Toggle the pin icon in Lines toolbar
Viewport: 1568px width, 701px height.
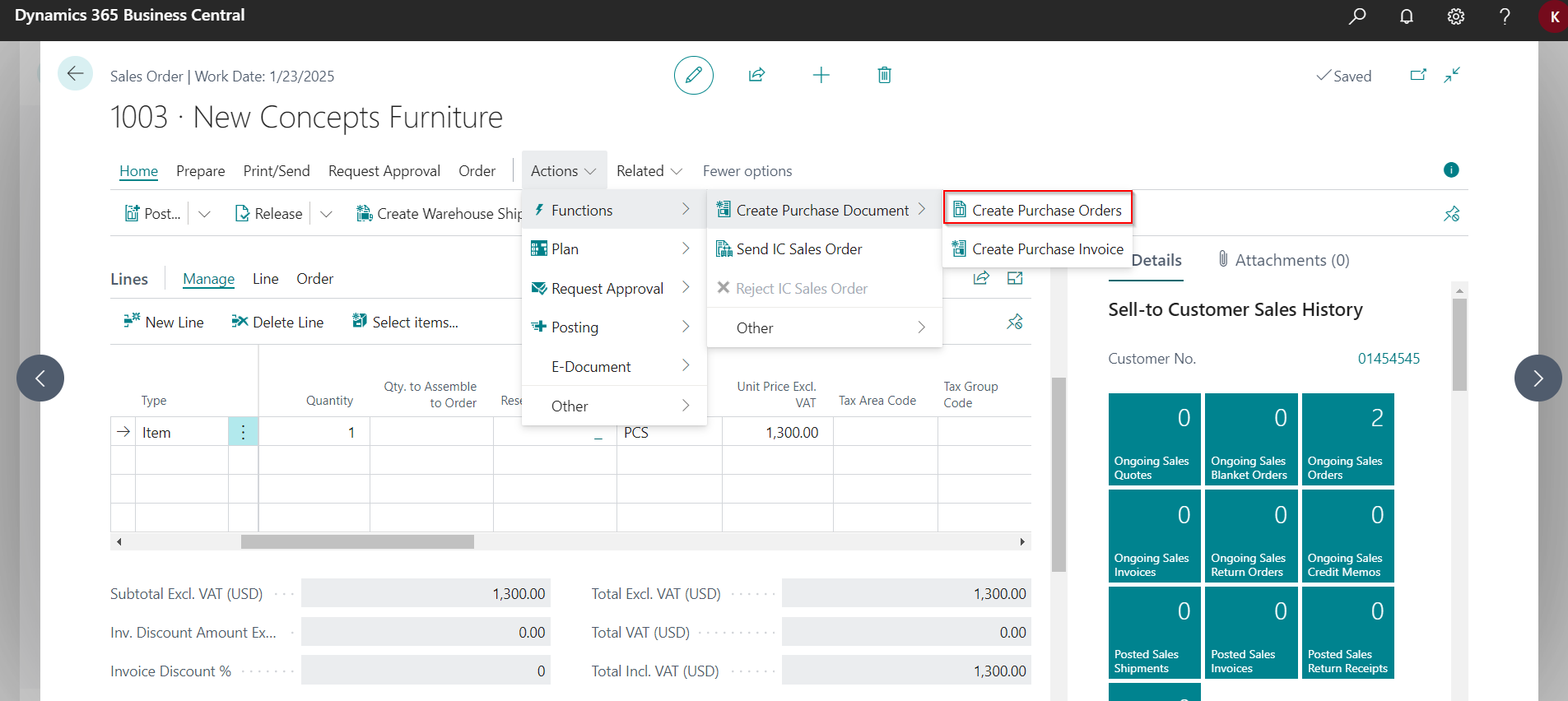point(1015,322)
